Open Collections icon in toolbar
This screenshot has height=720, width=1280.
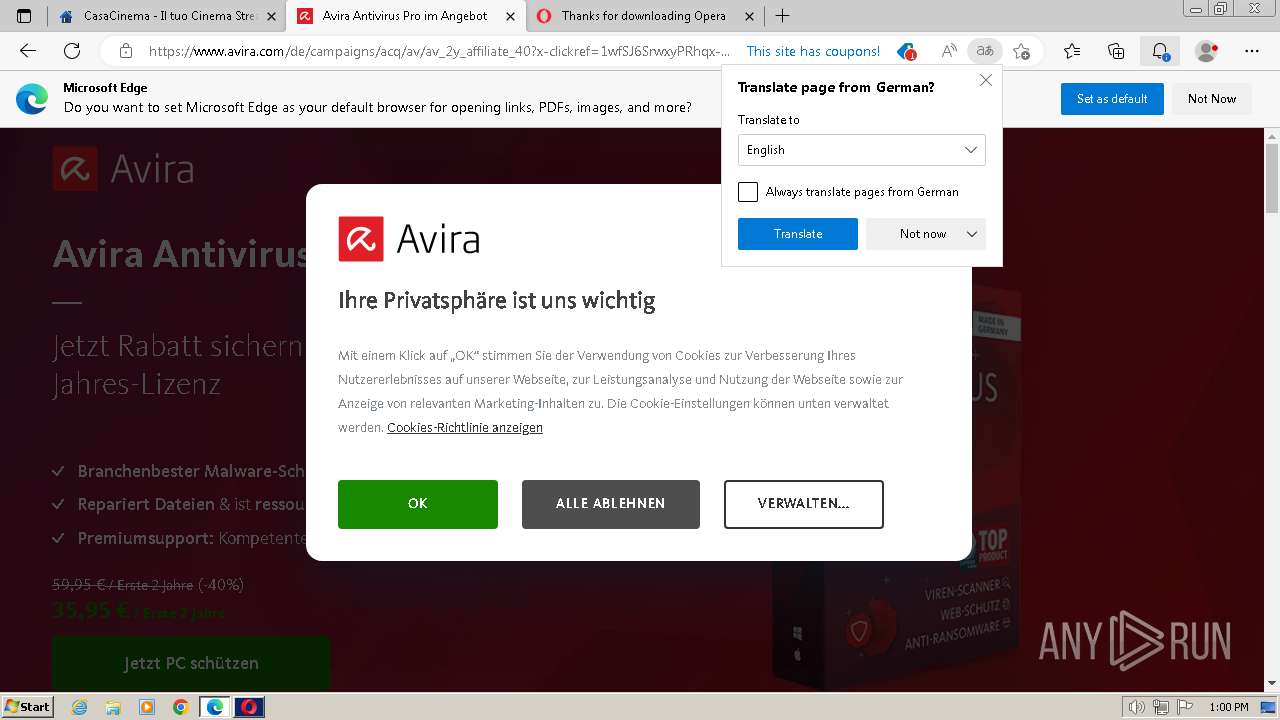(1116, 51)
